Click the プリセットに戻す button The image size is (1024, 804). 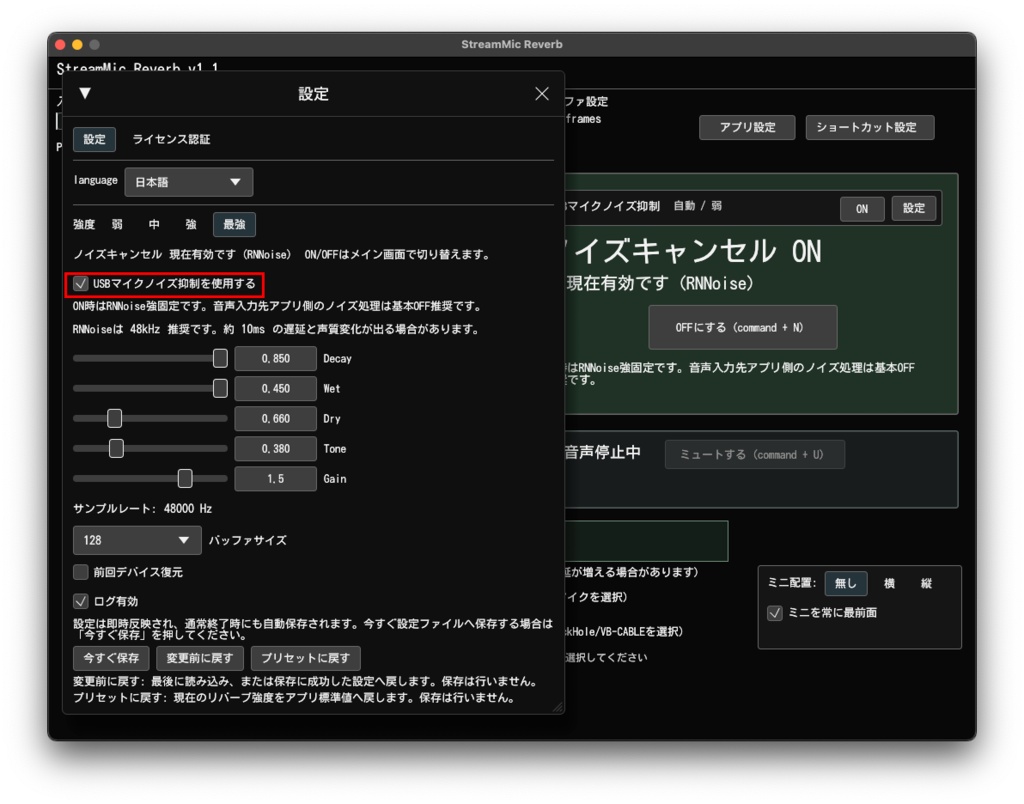coord(306,658)
